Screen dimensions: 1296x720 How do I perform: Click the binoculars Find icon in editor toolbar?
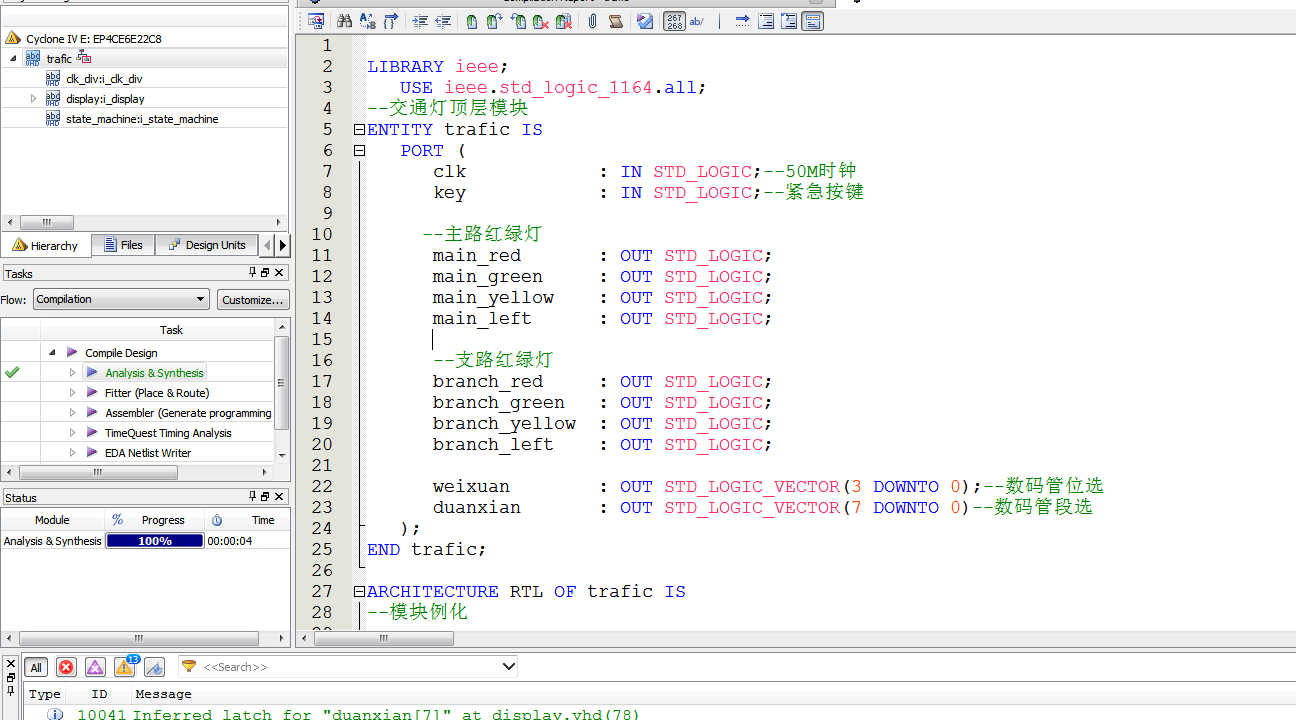click(x=344, y=21)
